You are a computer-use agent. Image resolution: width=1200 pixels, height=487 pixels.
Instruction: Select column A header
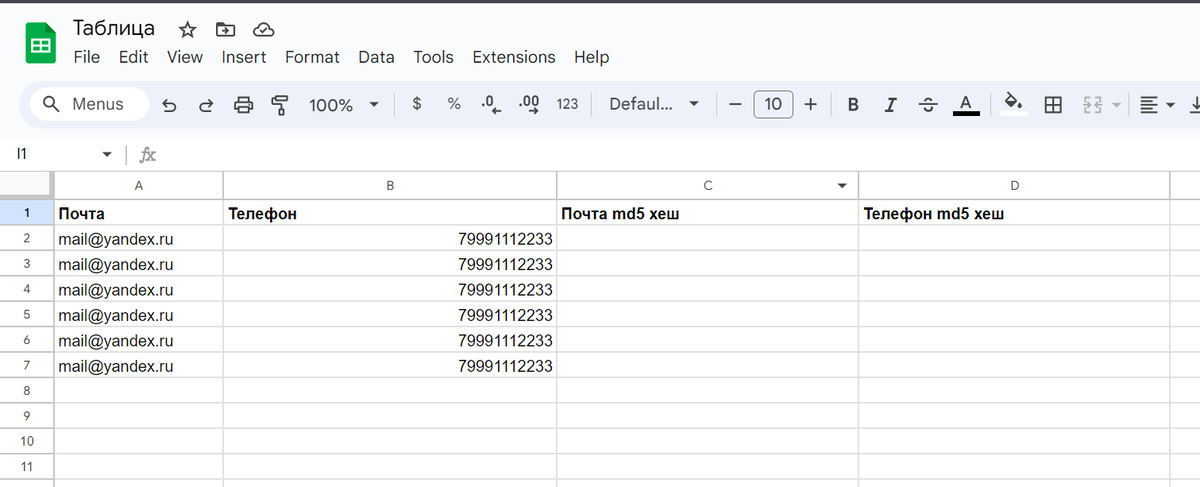click(x=139, y=186)
